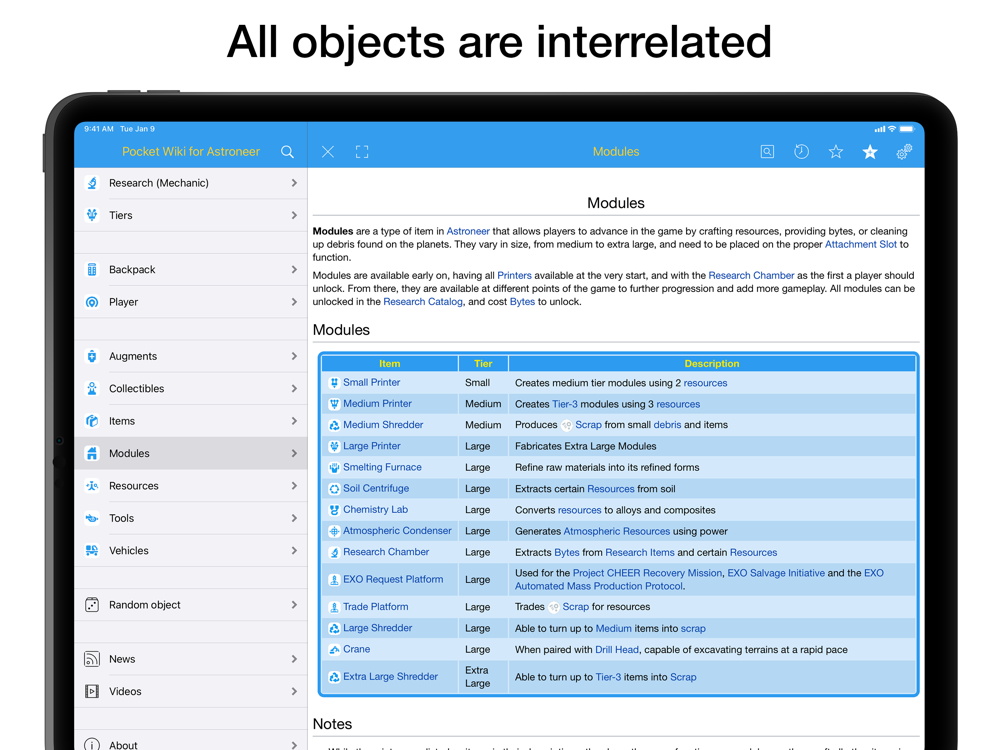Expand the Backpack chevron
The width and height of the screenshot is (1000, 750).
pos(294,270)
